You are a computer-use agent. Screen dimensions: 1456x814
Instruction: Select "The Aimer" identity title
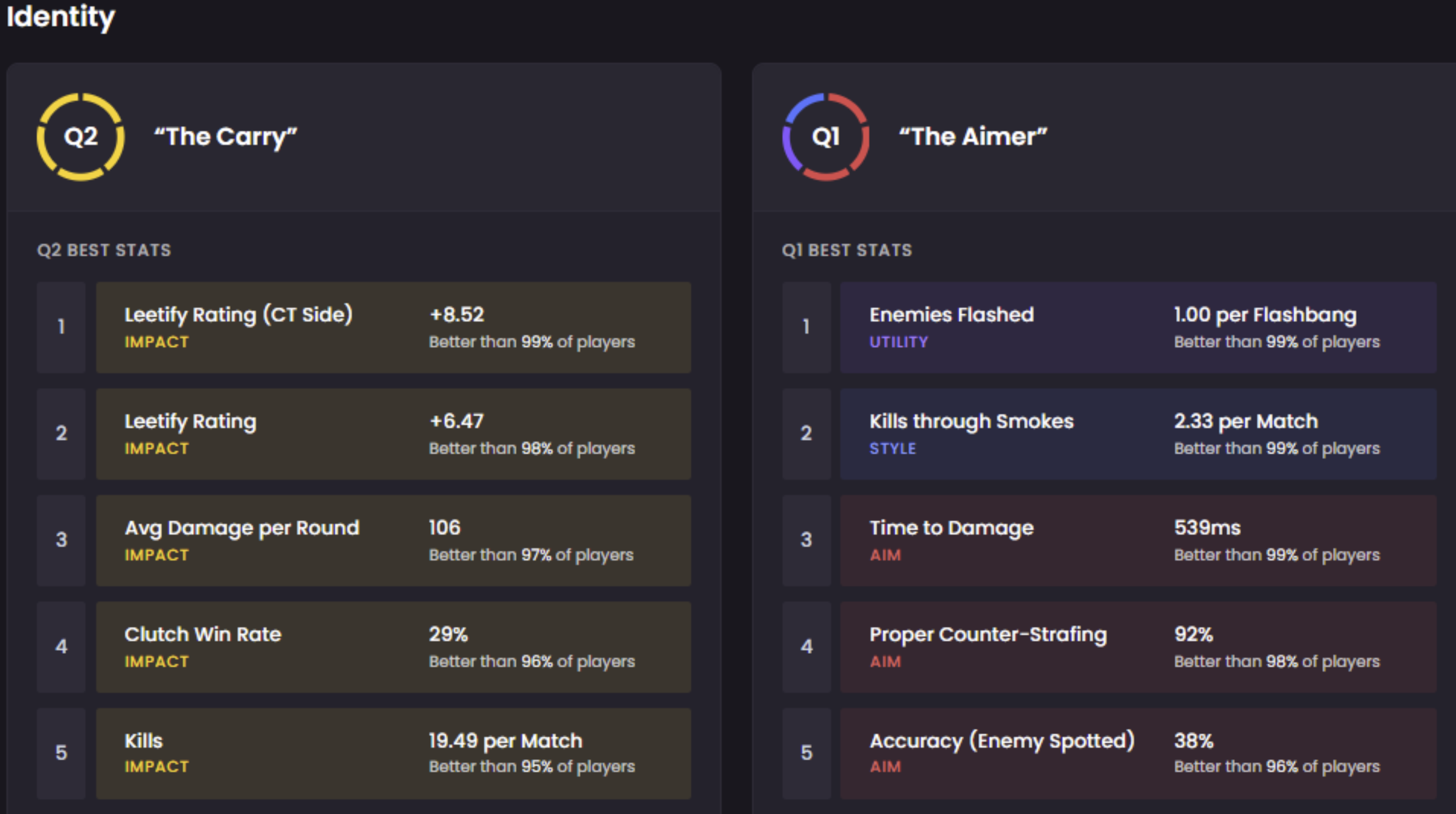coord(973,137)
